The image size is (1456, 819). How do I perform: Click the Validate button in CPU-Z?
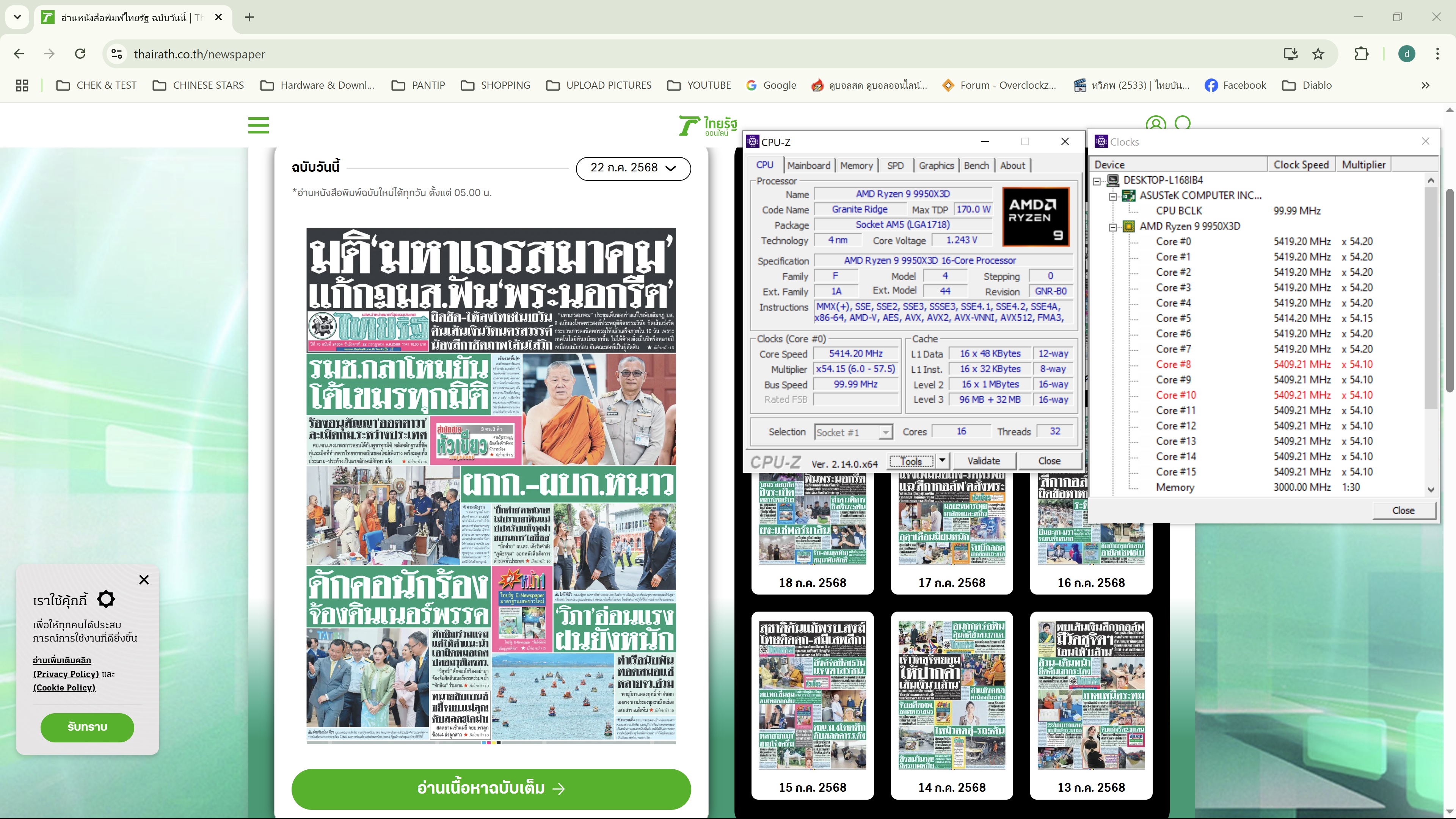coord(984,461)
